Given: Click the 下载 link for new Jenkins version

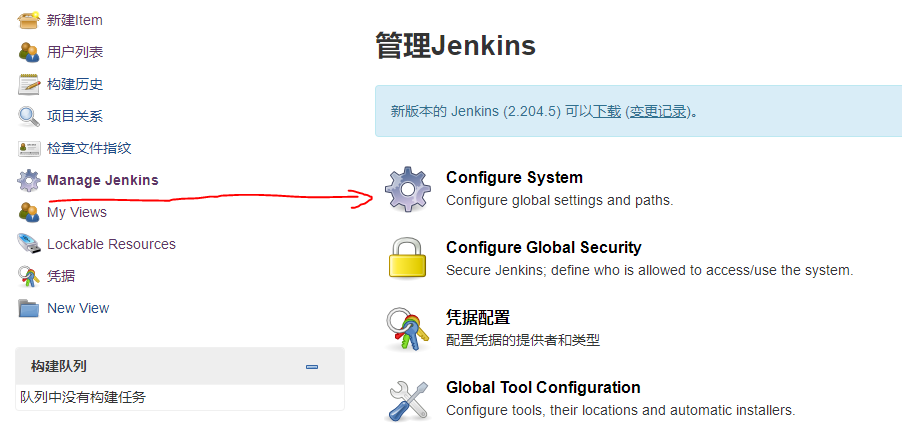Looking at the screenshot, I should 607,112.
